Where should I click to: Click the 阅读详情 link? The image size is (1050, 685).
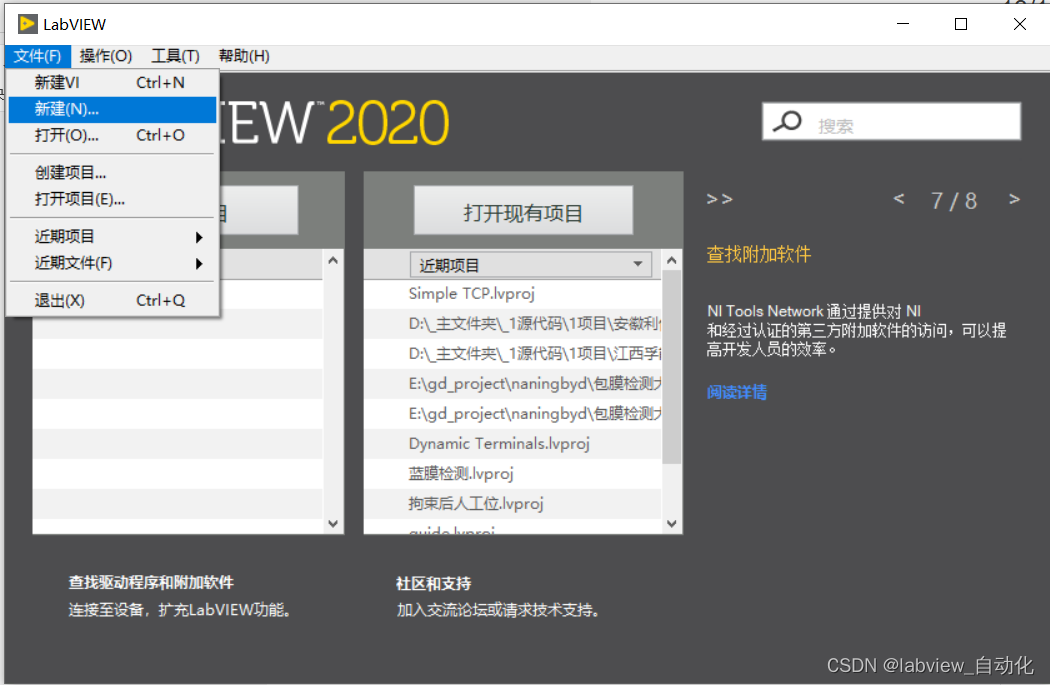pos(737,392)
